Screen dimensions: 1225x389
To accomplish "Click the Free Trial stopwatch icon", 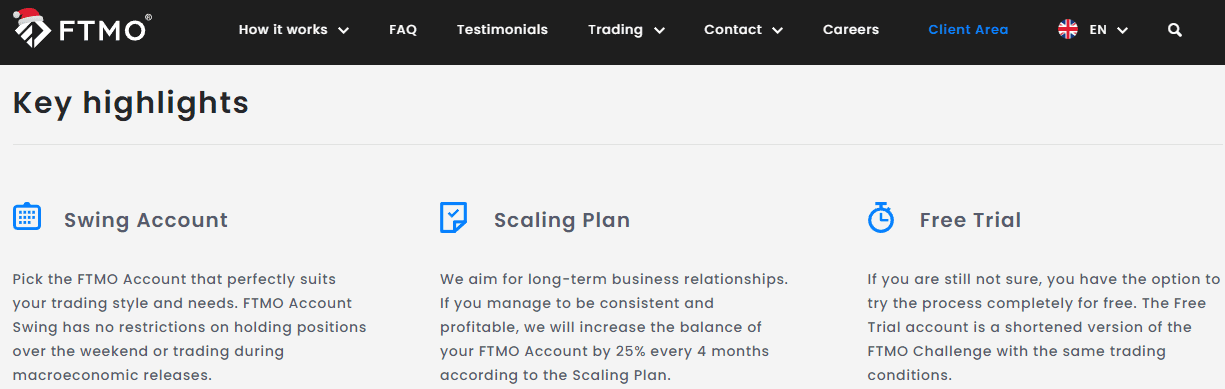I will click(880, 218).
